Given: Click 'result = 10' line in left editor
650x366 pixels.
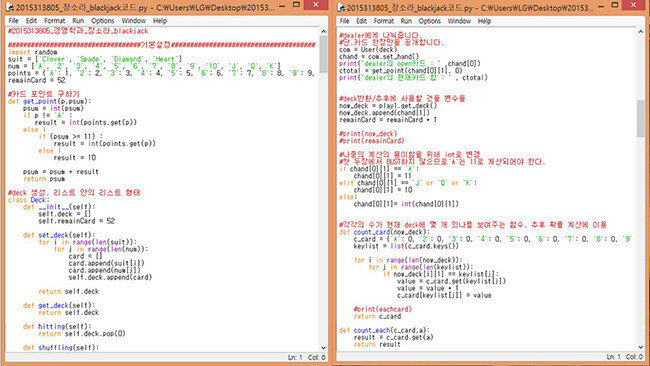Looking at the screenshot, I should click(x=75, y=158).
